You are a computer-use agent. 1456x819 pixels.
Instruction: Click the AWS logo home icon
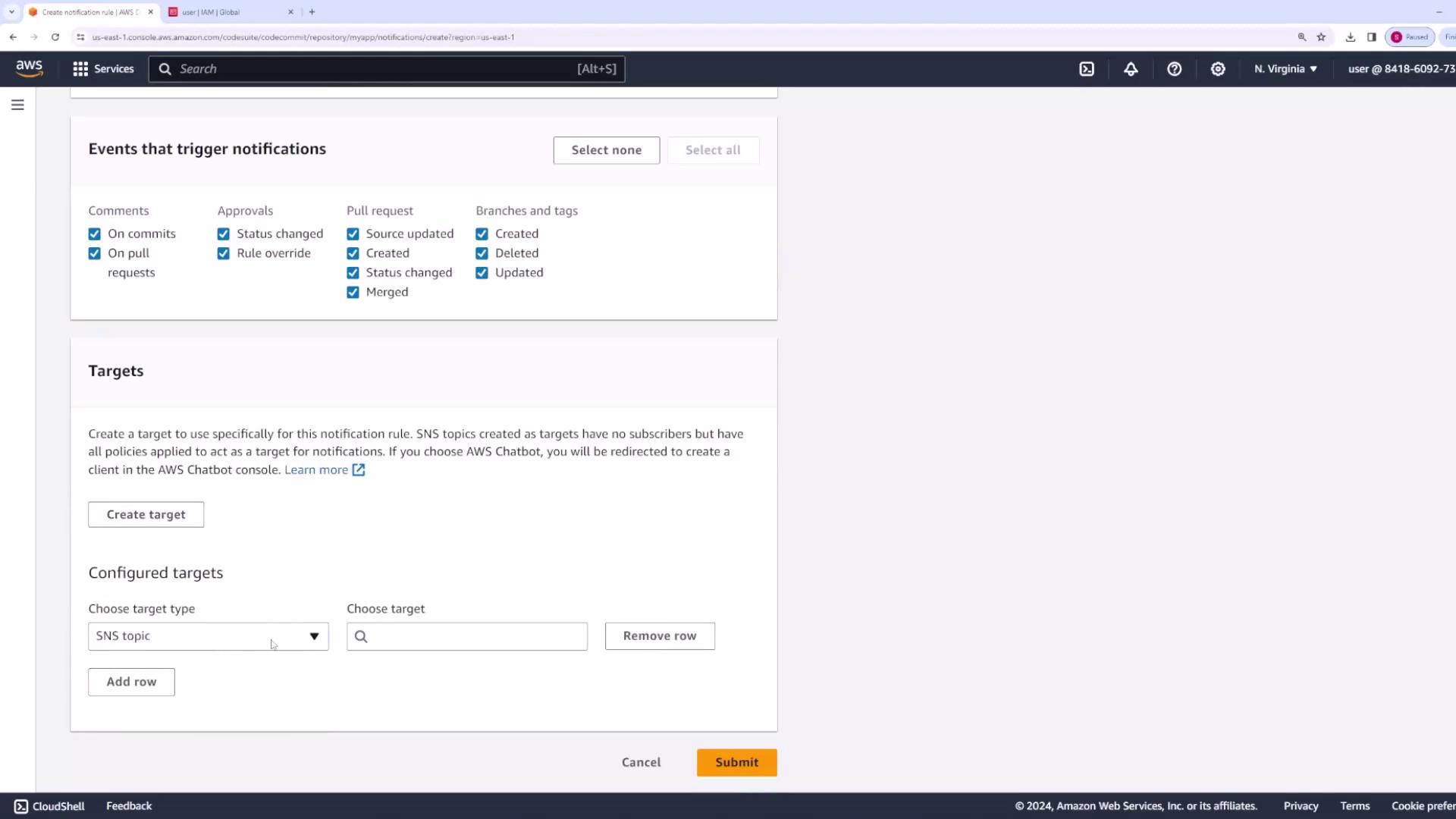click(30, 68)
